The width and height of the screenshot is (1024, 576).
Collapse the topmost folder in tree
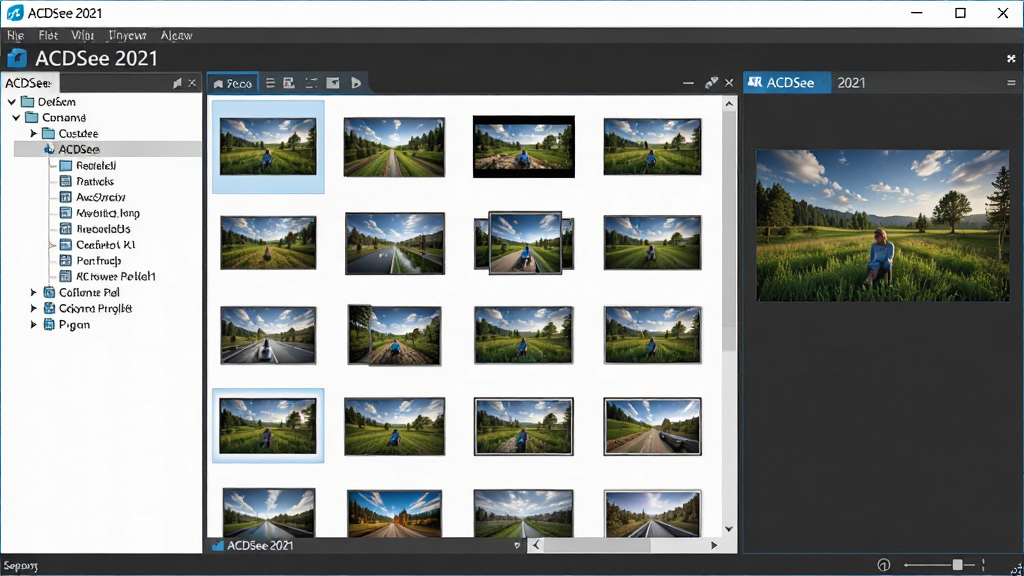pos(12,102)
